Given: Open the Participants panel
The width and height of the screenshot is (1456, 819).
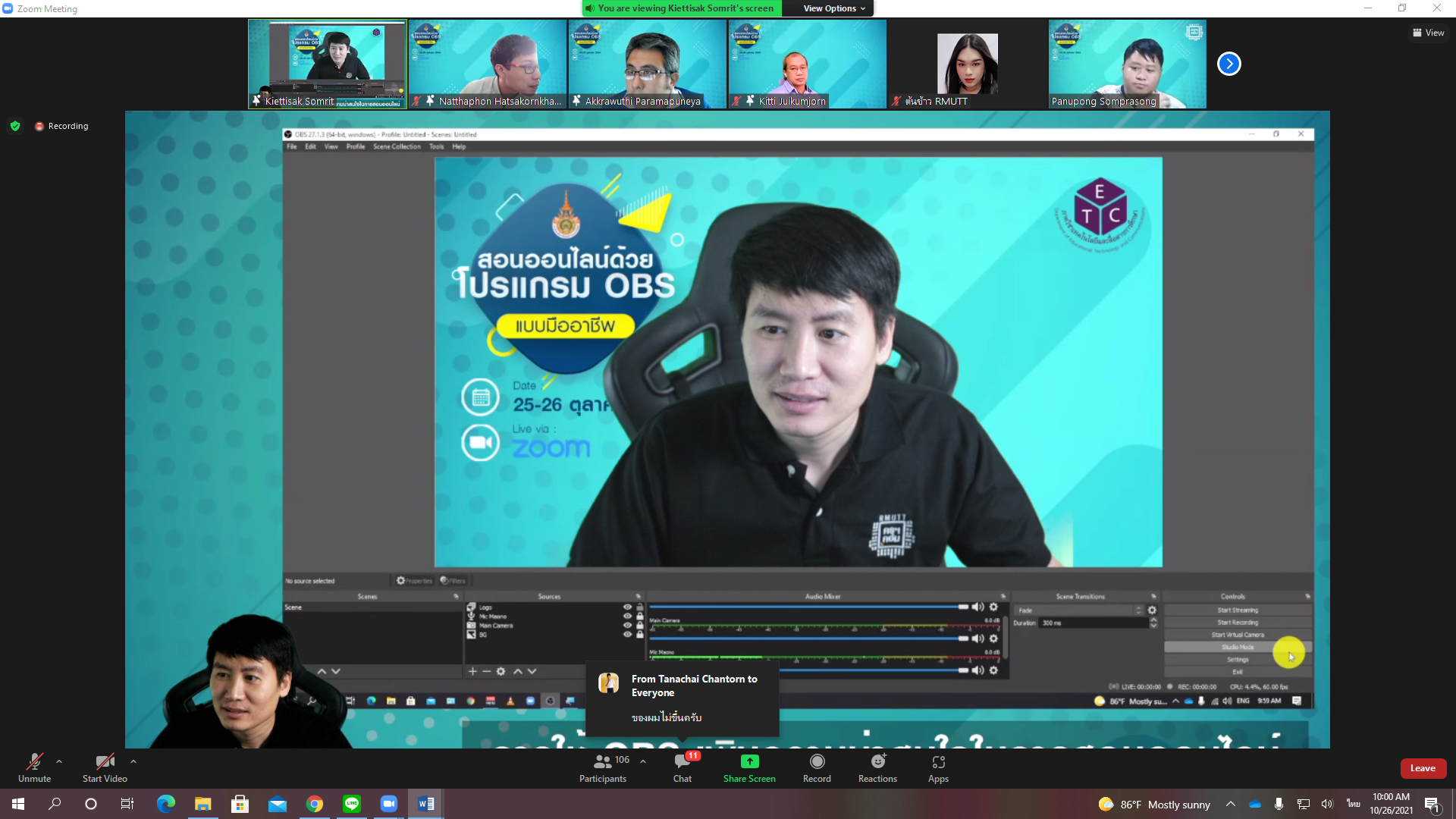Looking at the screenshot, I should pyautogui.click(x=603, y=767).
